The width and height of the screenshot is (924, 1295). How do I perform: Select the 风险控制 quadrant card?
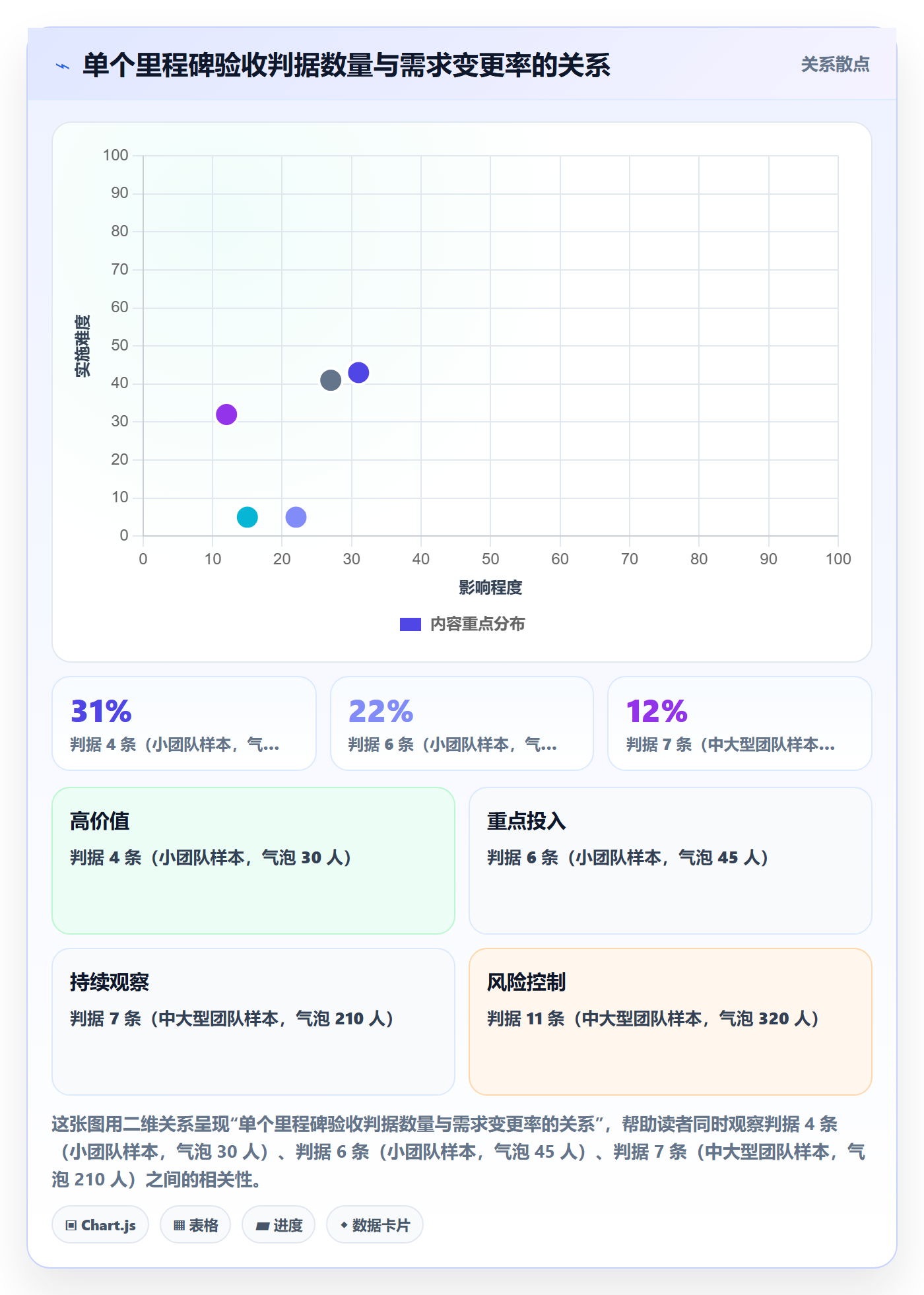[x=671, y=1022]
